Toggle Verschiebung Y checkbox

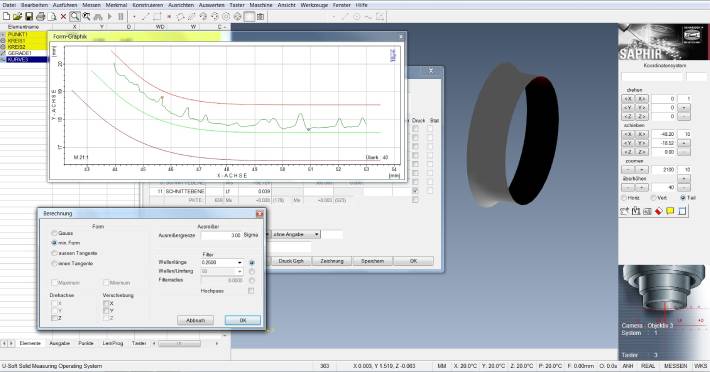(x=106, y=311)
